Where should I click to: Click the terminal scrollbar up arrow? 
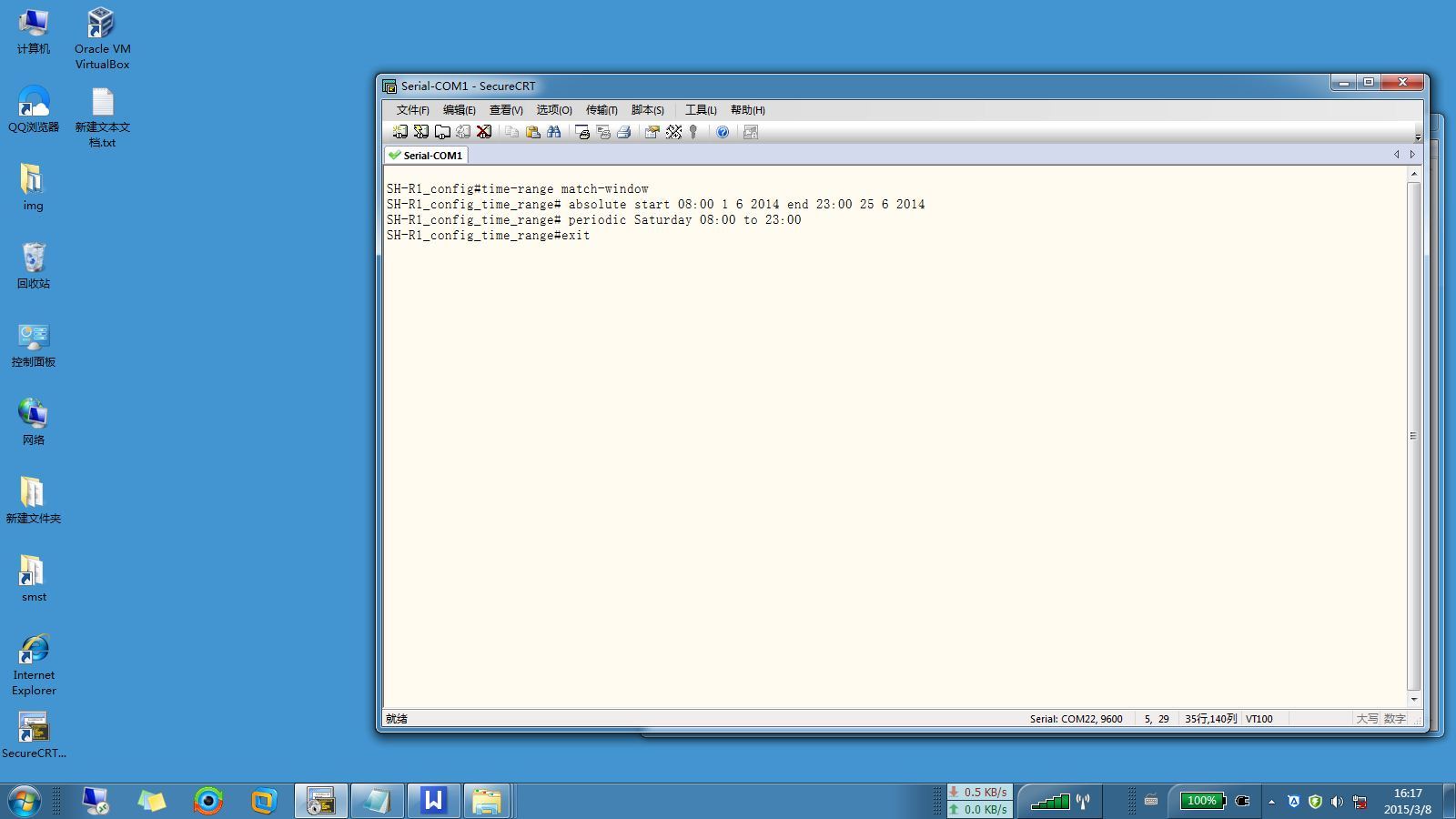coord(1413,174)
